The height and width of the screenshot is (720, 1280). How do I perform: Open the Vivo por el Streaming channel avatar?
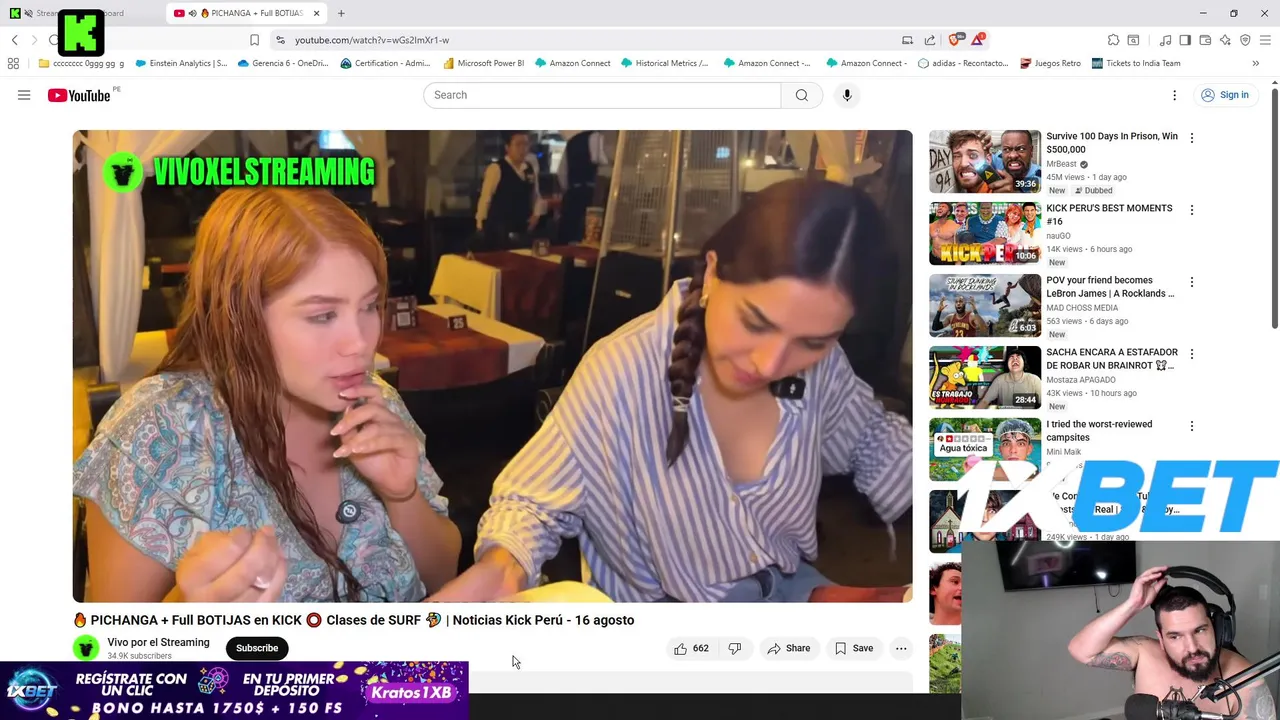click(x=86, y=648)
